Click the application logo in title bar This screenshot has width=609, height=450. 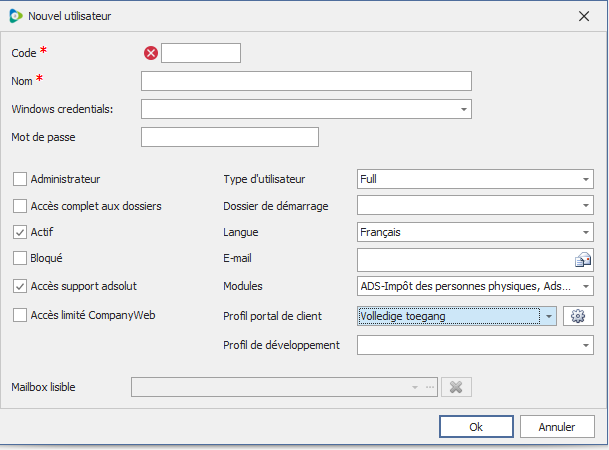[16, 16]
